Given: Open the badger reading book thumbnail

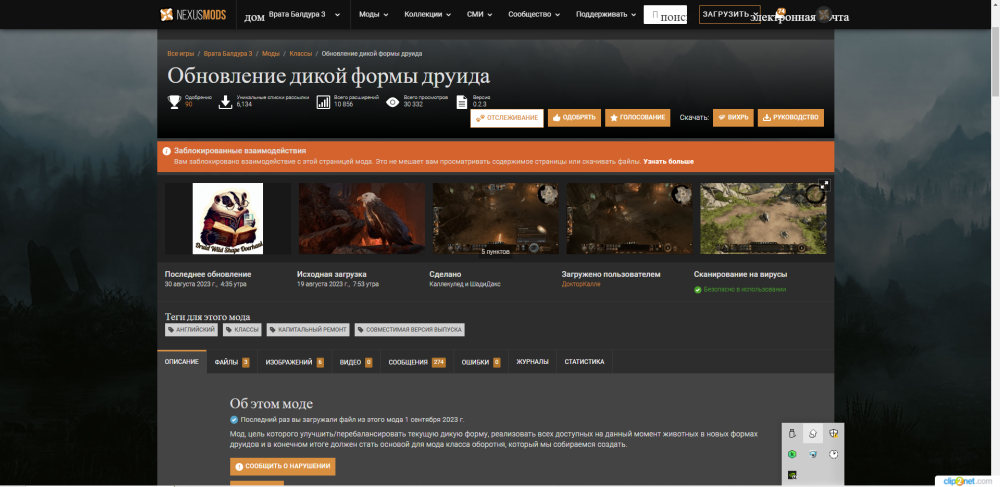Looking at the screenshot, I should [x=228, y=219].
